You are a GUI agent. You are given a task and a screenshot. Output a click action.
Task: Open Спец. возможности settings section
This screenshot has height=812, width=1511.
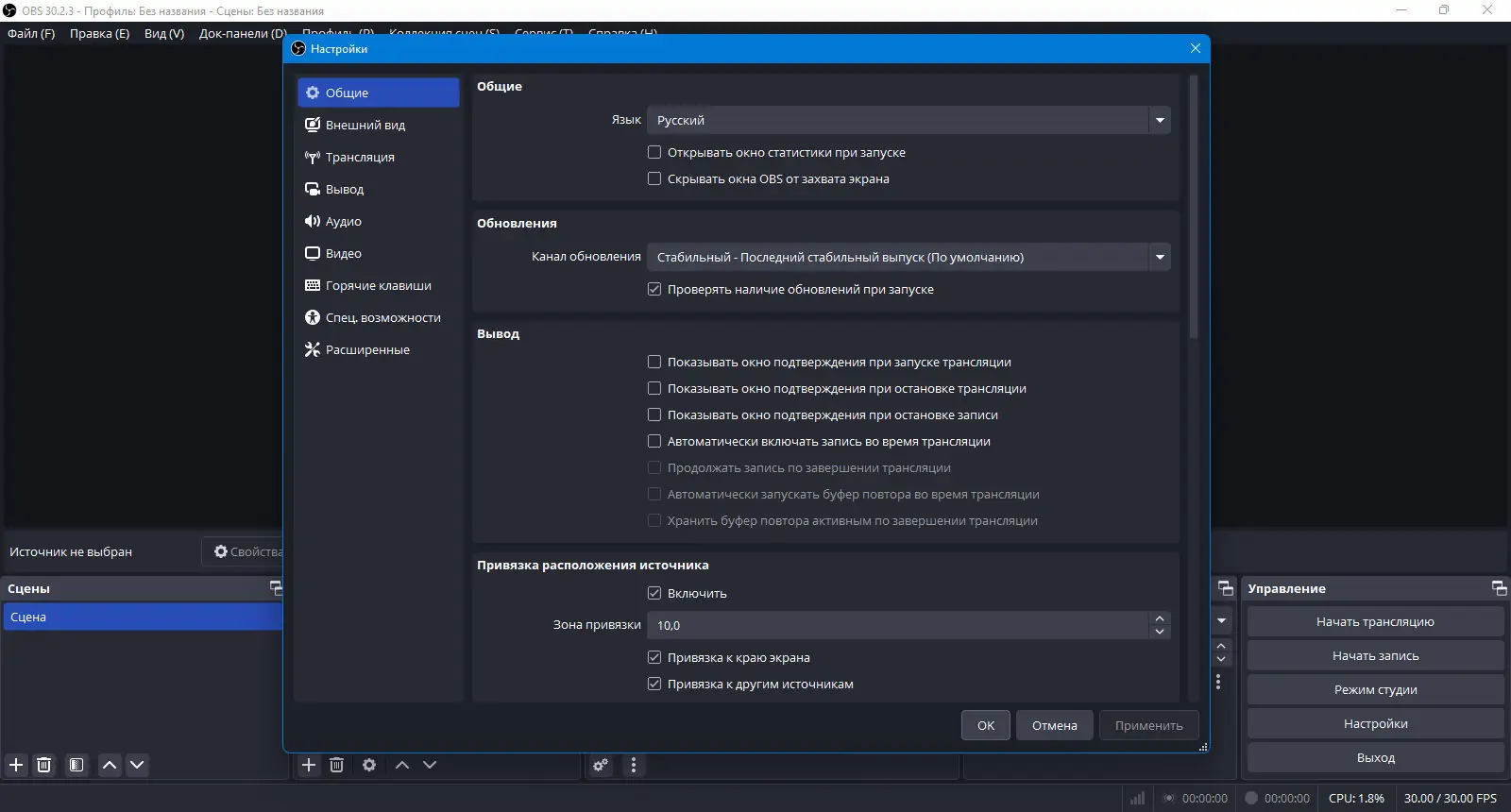(x=378, y=317)
